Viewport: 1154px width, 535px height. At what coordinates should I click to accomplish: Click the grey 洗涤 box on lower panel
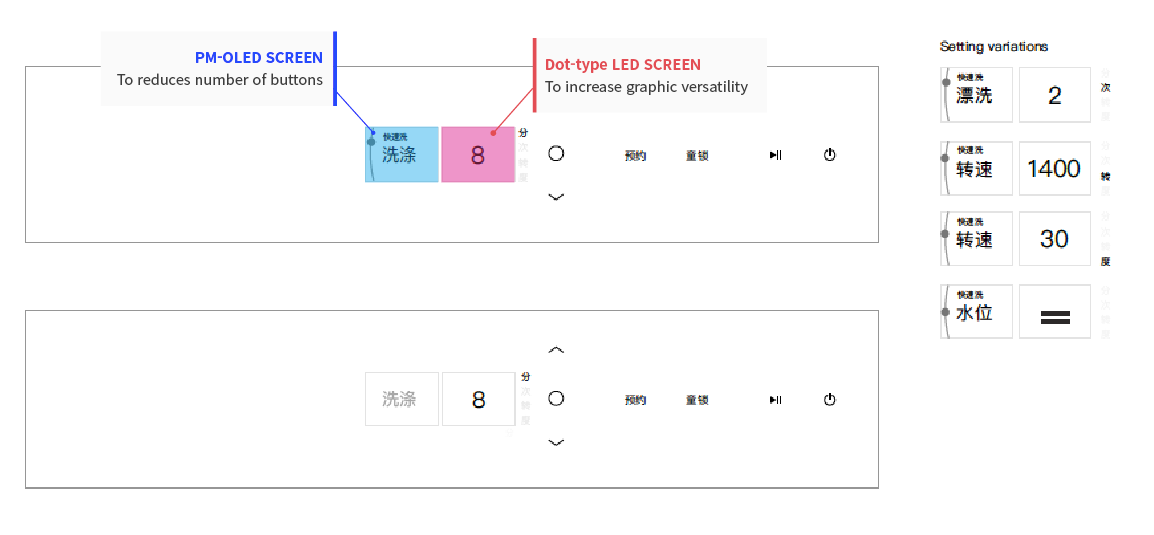pos(402,399)
